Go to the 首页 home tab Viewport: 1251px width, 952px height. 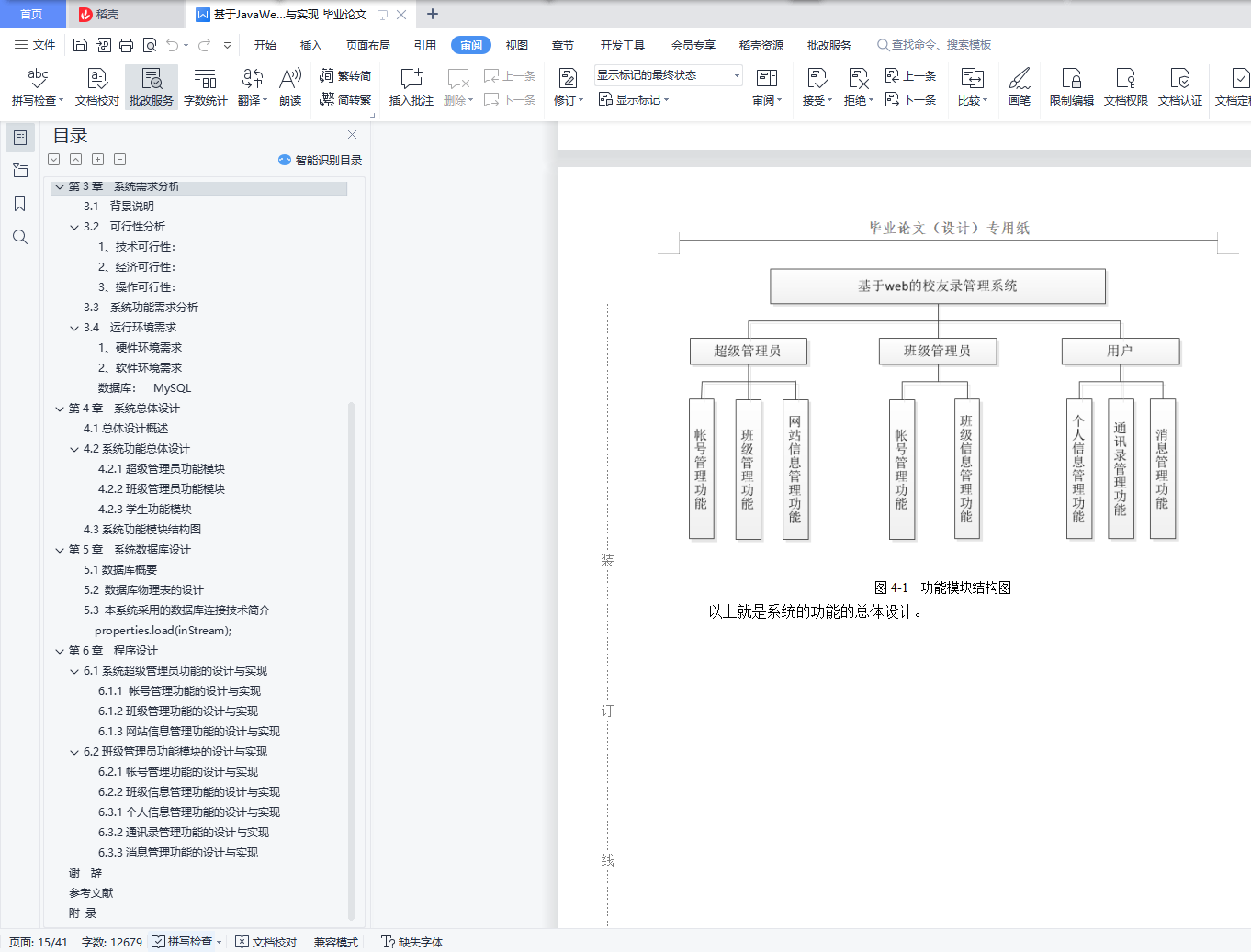click(32, 14)
